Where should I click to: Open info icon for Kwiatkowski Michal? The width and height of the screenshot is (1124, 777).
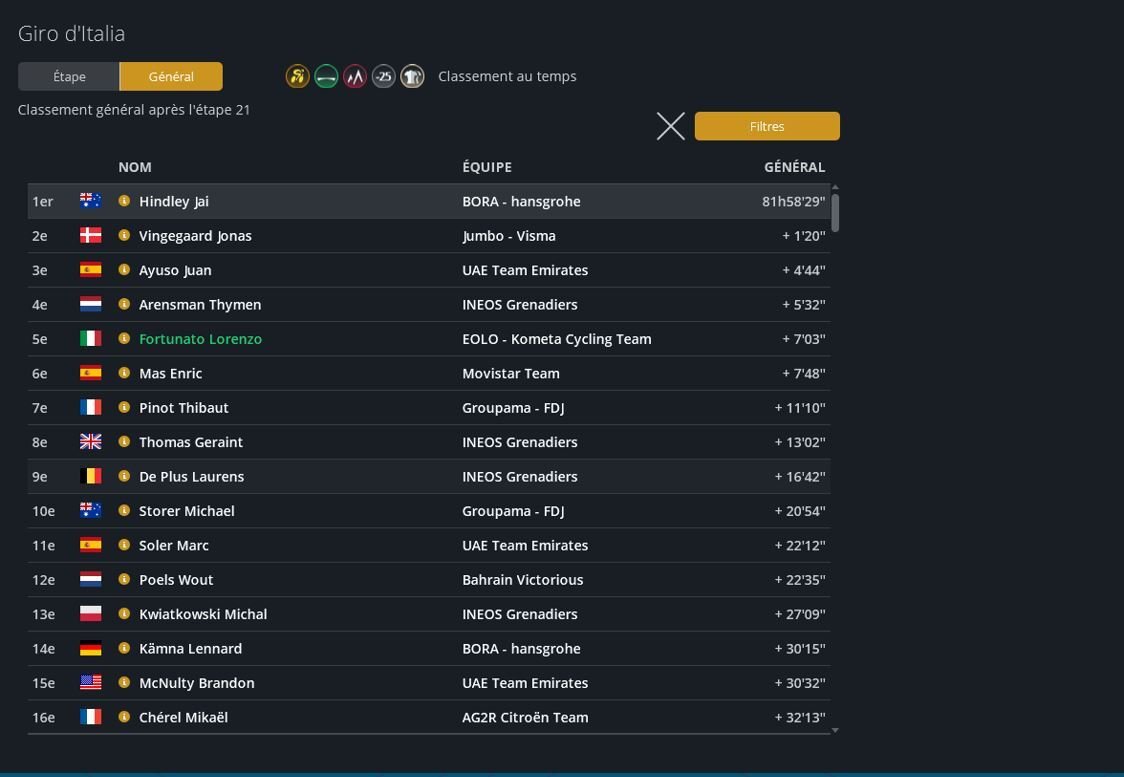[x=124, y=614]
